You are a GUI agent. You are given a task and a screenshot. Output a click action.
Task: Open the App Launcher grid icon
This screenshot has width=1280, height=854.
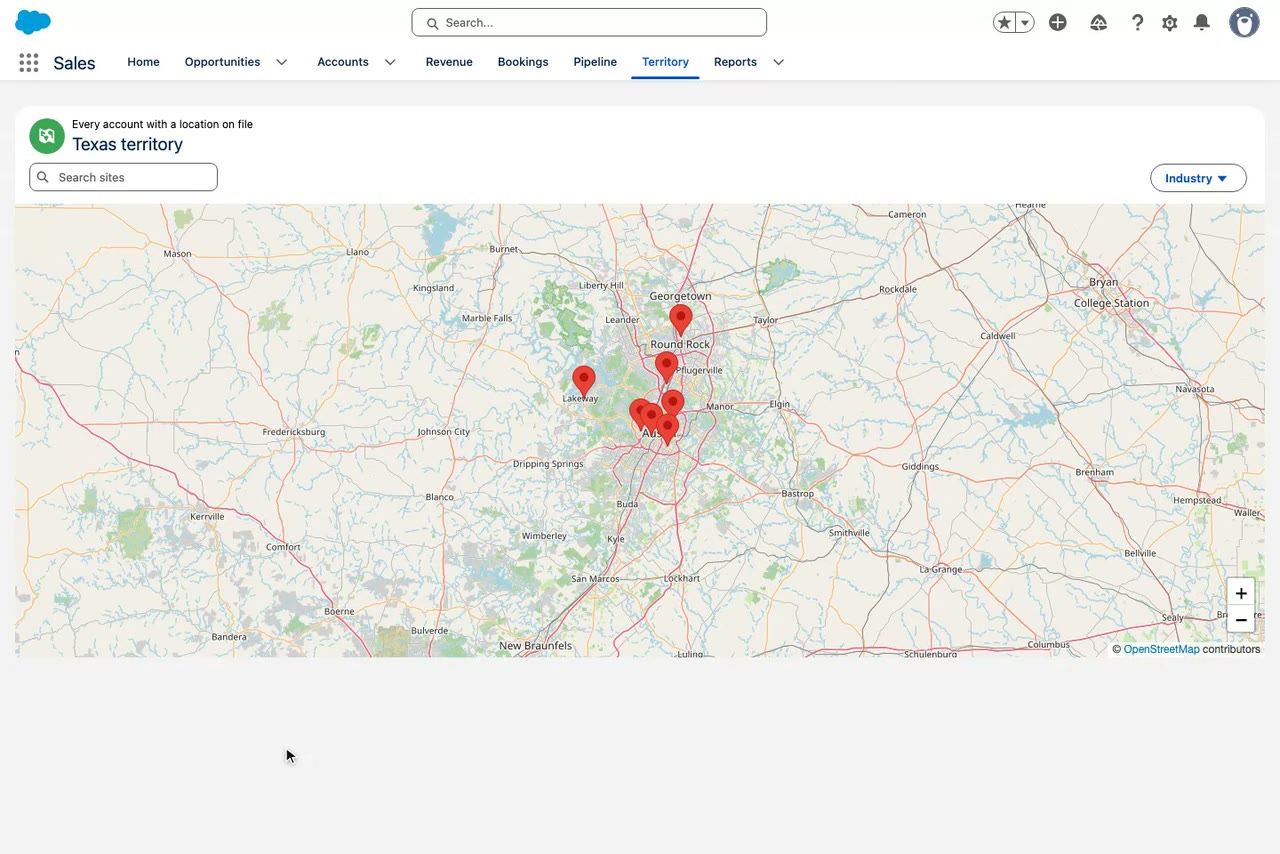point(29,62)
